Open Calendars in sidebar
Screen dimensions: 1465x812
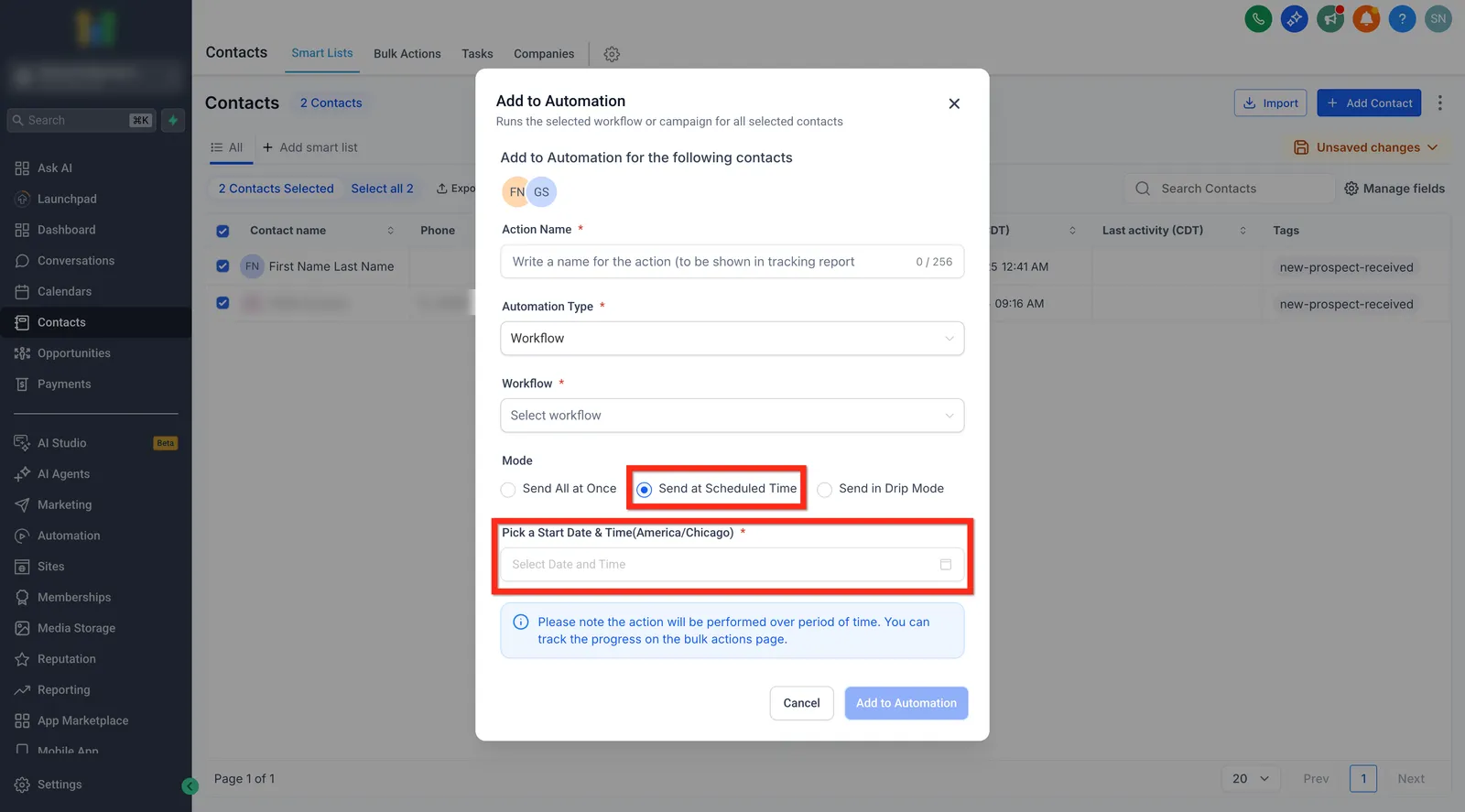pos(64,291)
